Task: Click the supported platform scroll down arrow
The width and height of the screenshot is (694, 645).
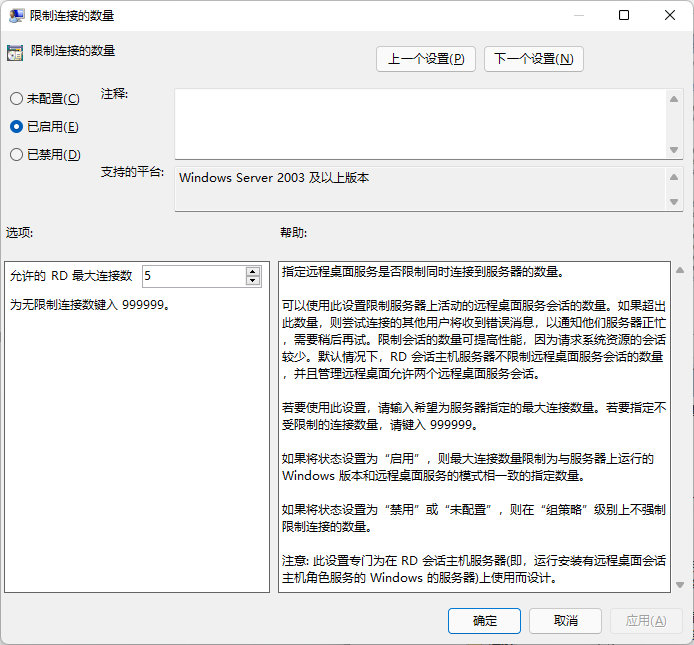Action: [674, 202]
